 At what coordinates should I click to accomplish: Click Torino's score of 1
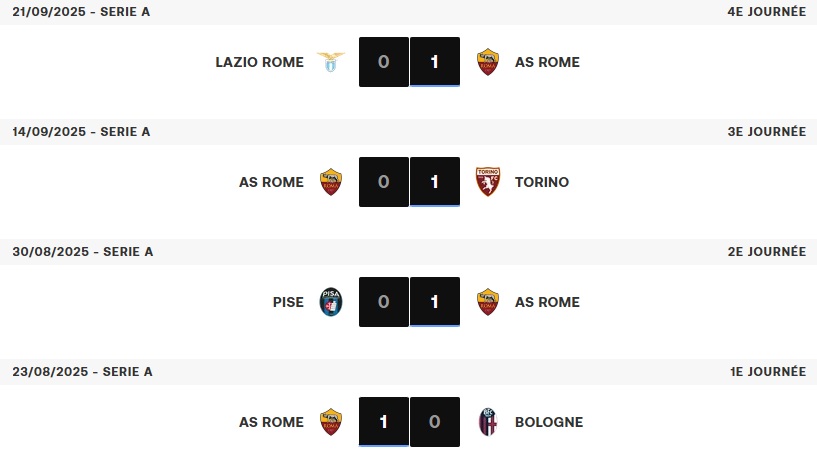tap(435, 182)
